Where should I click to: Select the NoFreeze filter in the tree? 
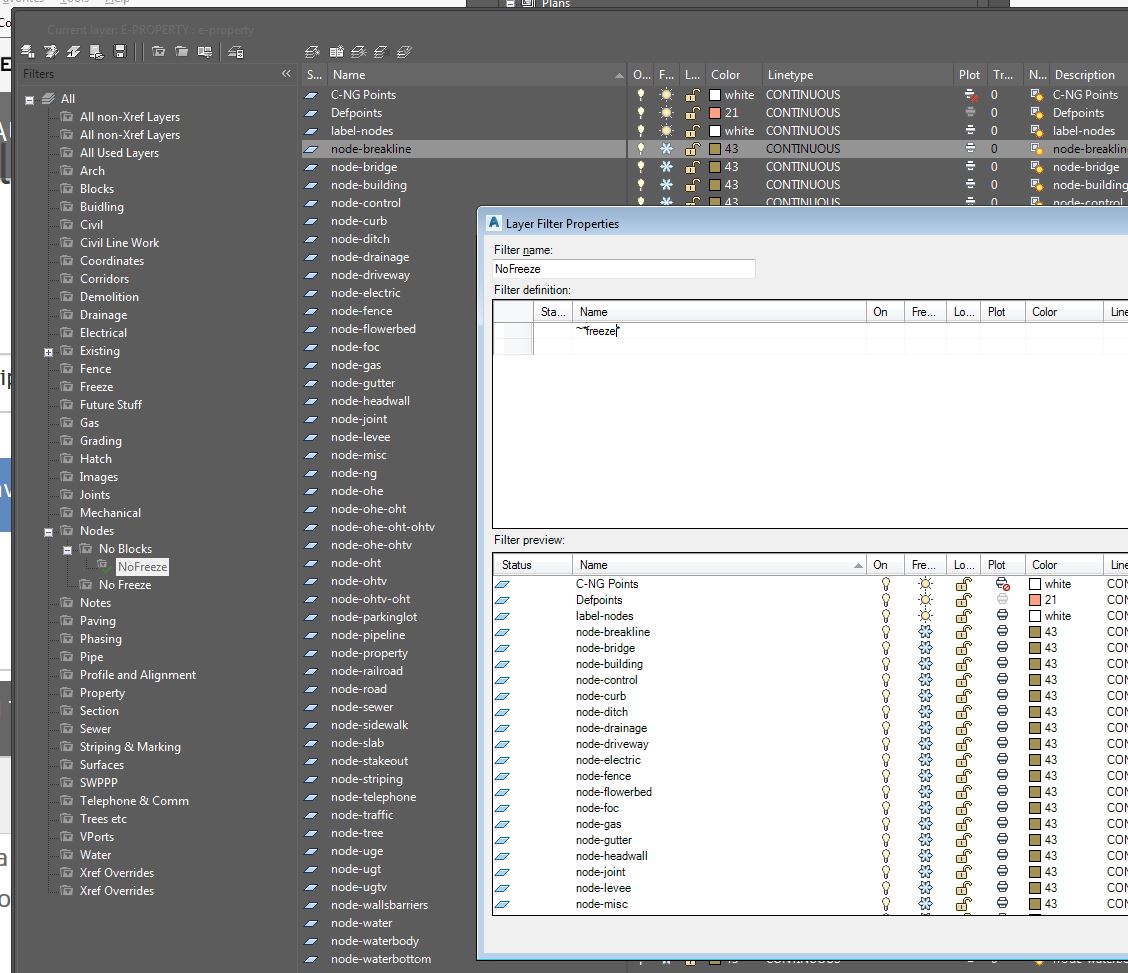[x=140, y=566]
